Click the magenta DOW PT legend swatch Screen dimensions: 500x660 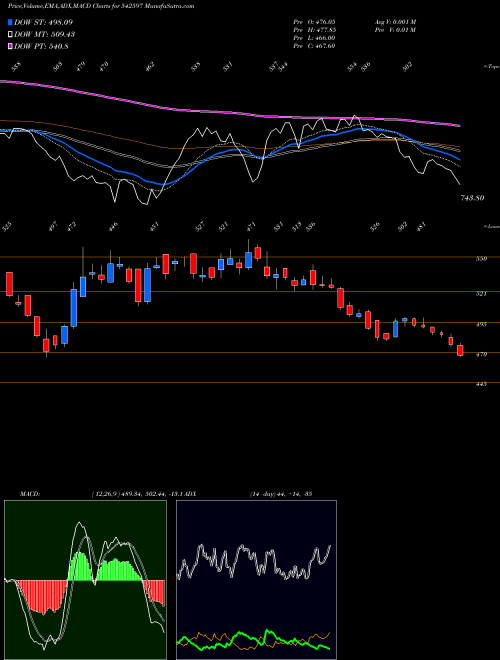[x=10, y=47]
